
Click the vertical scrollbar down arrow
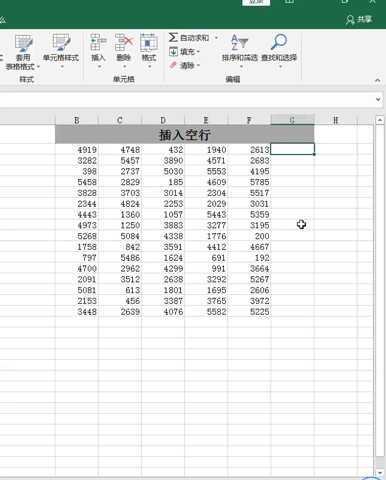[380, 472]
